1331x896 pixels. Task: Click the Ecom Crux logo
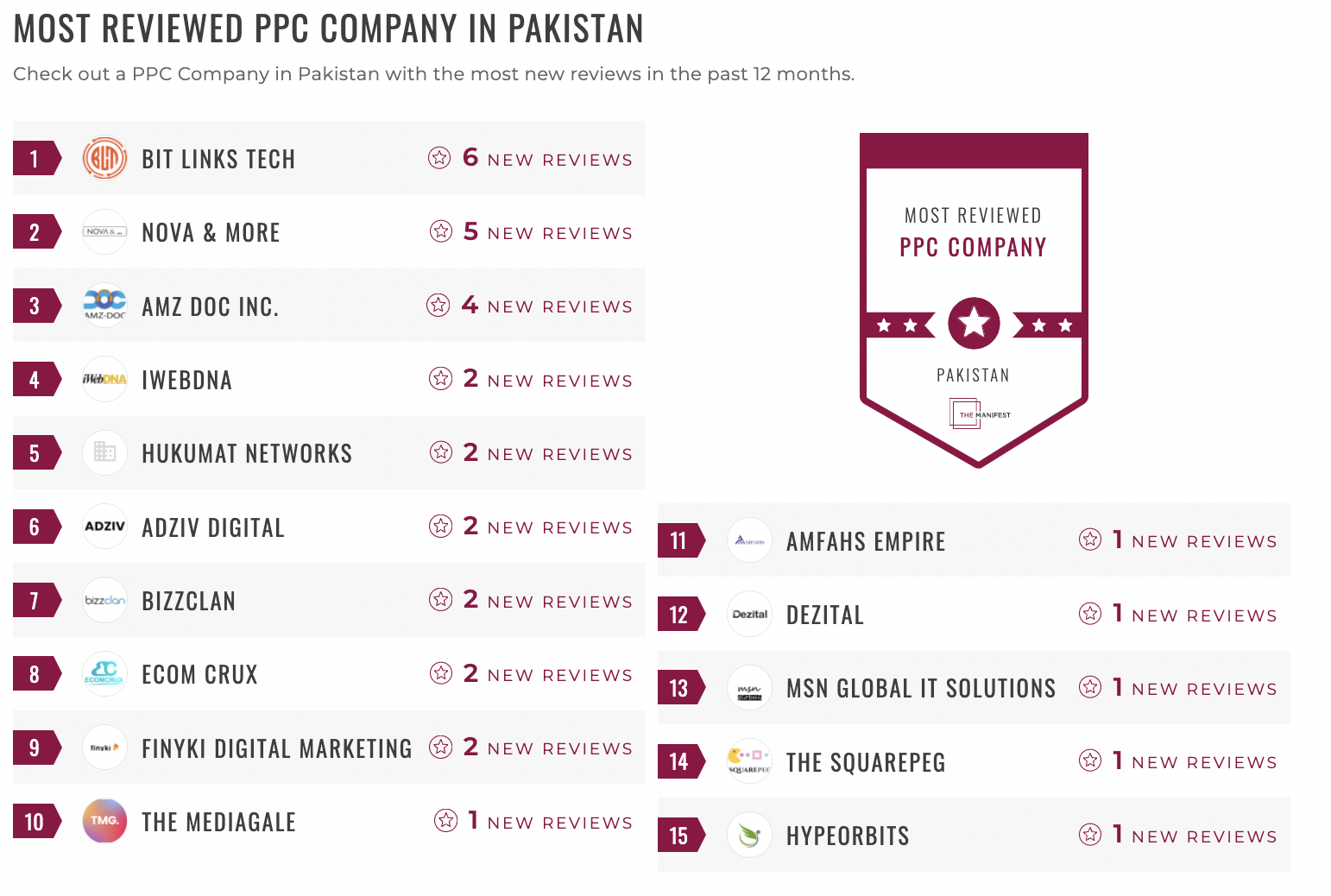coord(104,673)
